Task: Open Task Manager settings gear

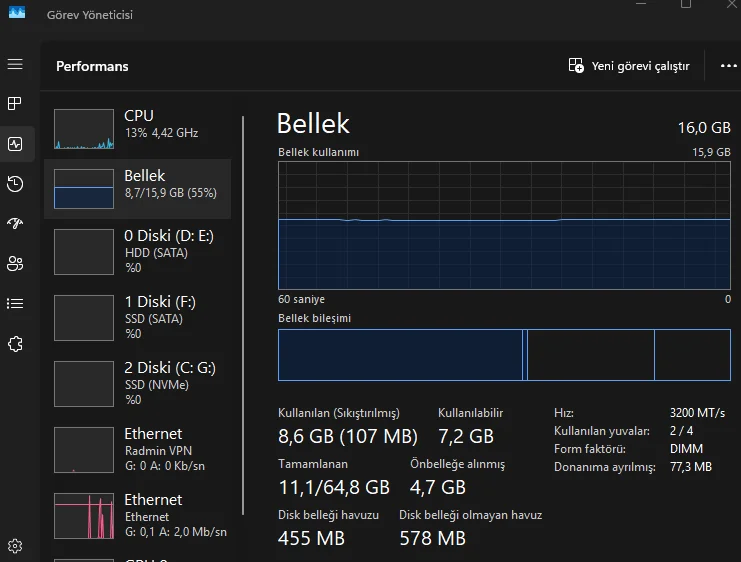Action: [x=15, y=546]
